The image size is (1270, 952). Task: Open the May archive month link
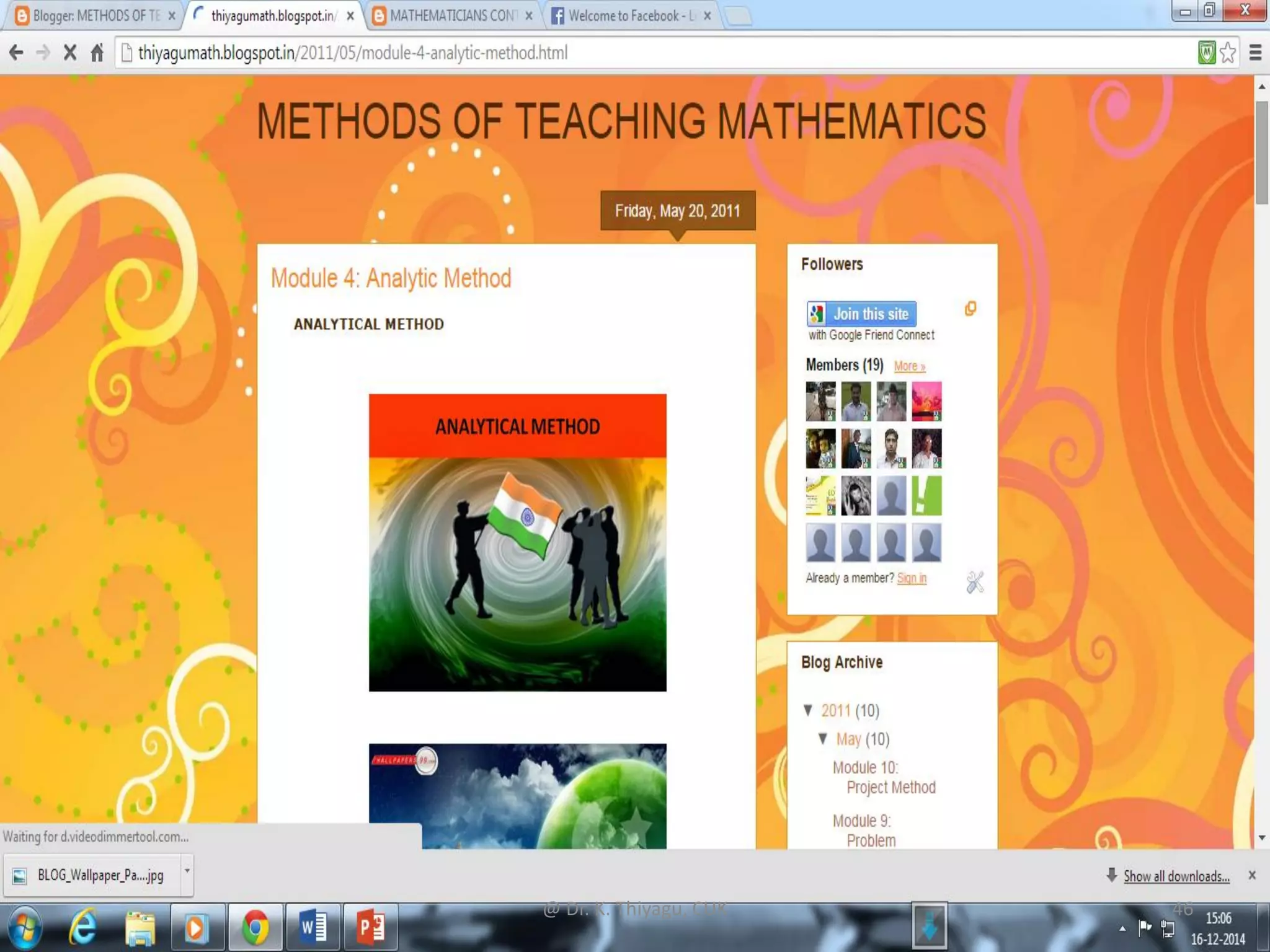tap(848, 739)
